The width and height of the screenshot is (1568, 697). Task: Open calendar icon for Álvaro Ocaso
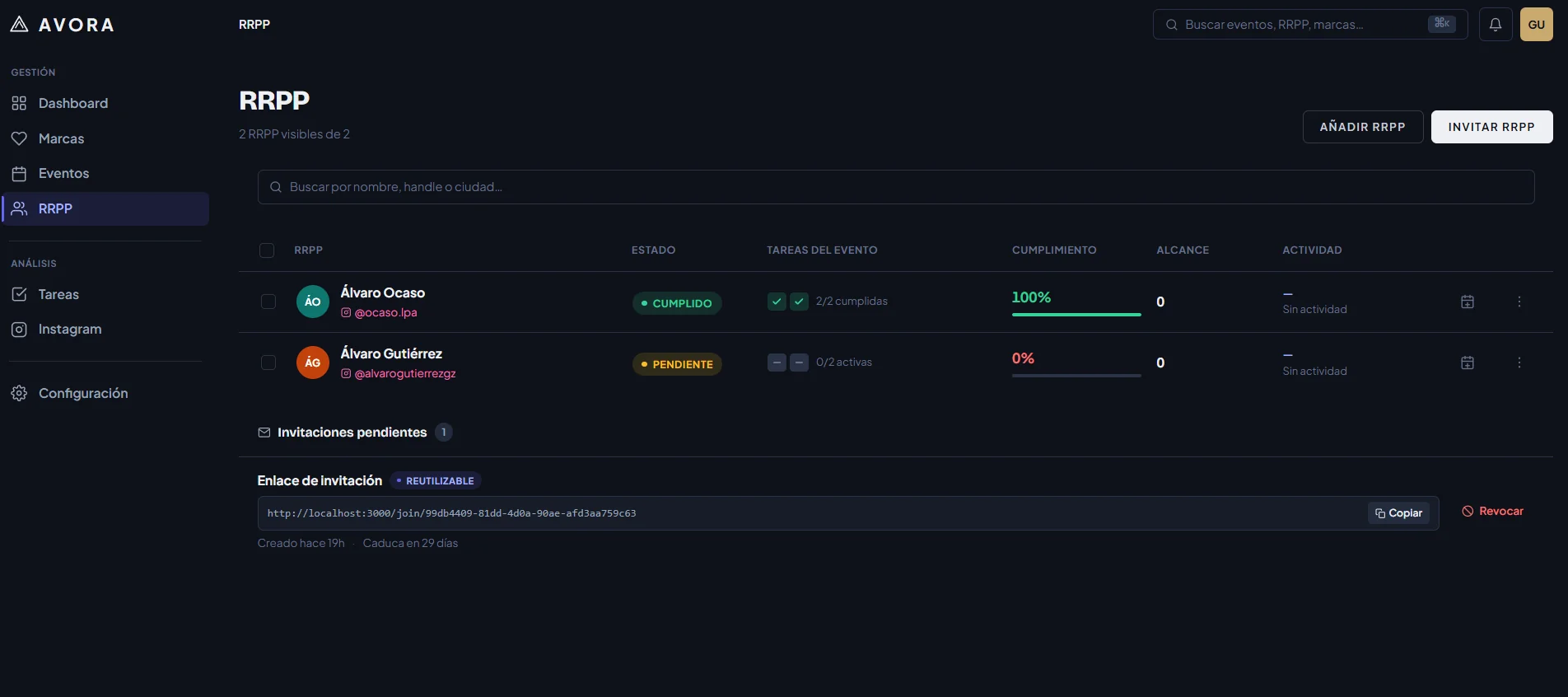click(1468, 302)
